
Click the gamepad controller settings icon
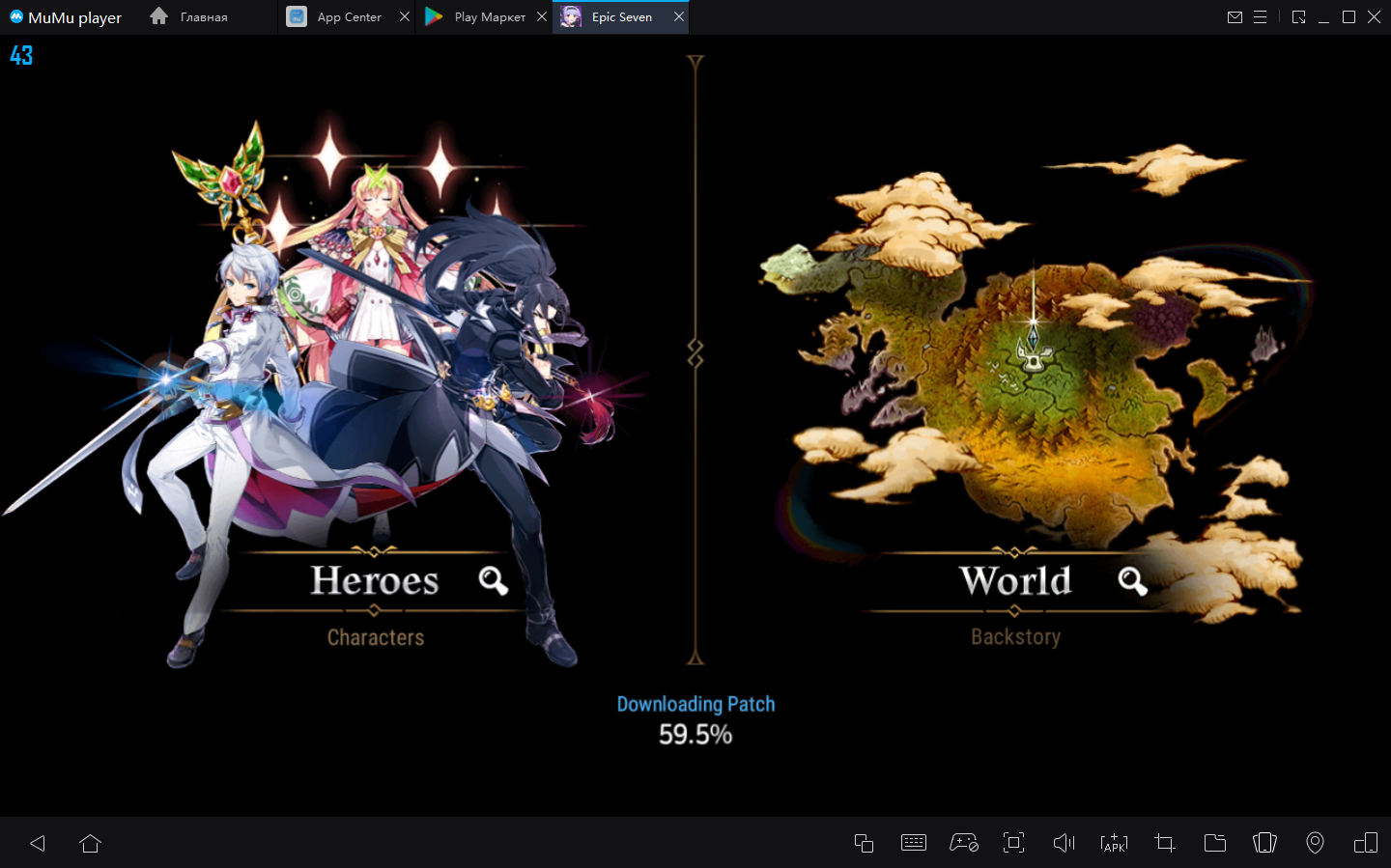point(963,843)
